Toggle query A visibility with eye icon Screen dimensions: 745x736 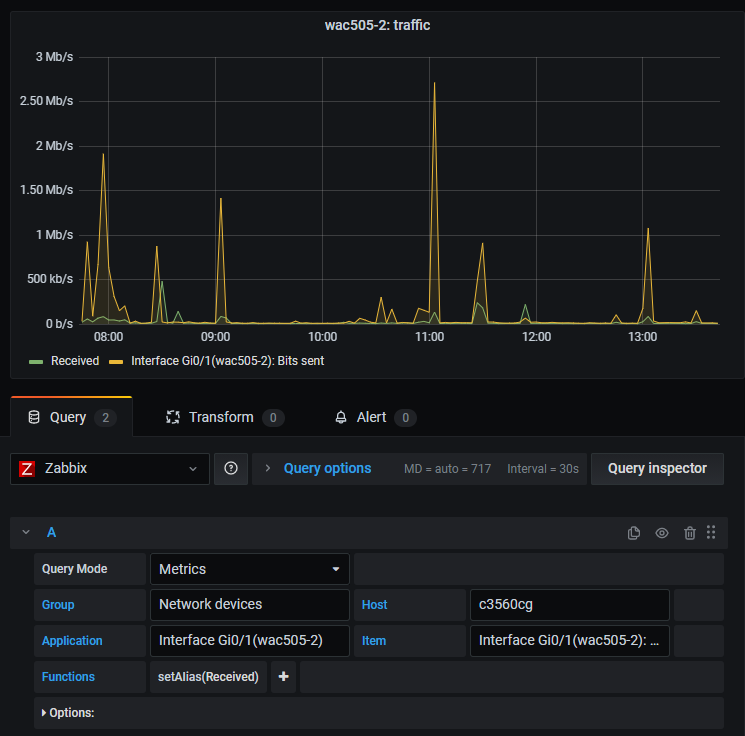coord(662,533)
